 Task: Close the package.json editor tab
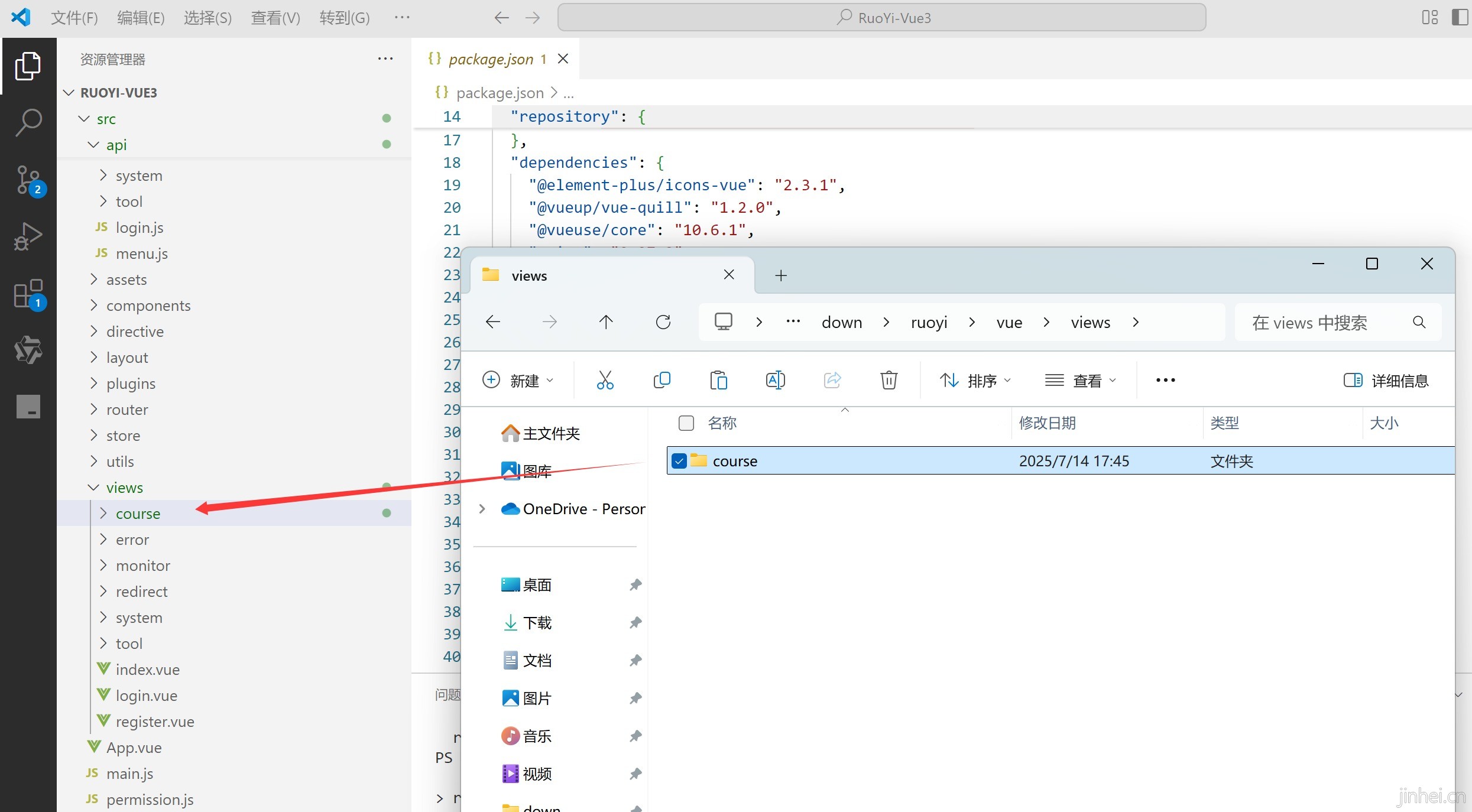563,59
